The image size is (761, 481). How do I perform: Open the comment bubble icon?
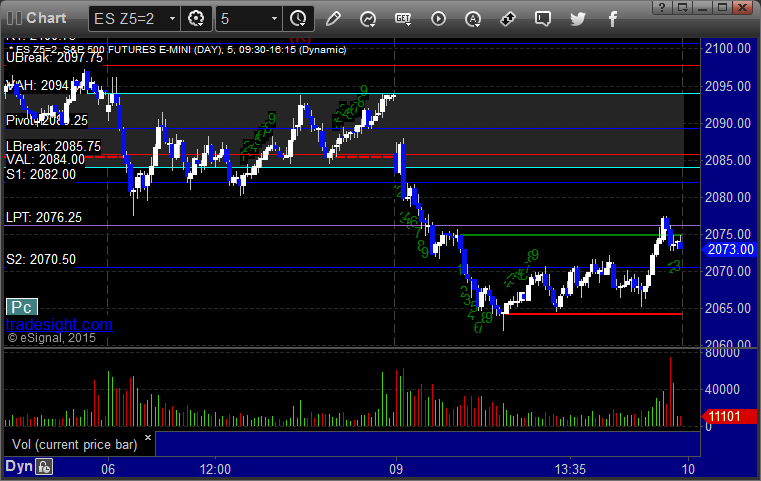[x=543, y=19]
